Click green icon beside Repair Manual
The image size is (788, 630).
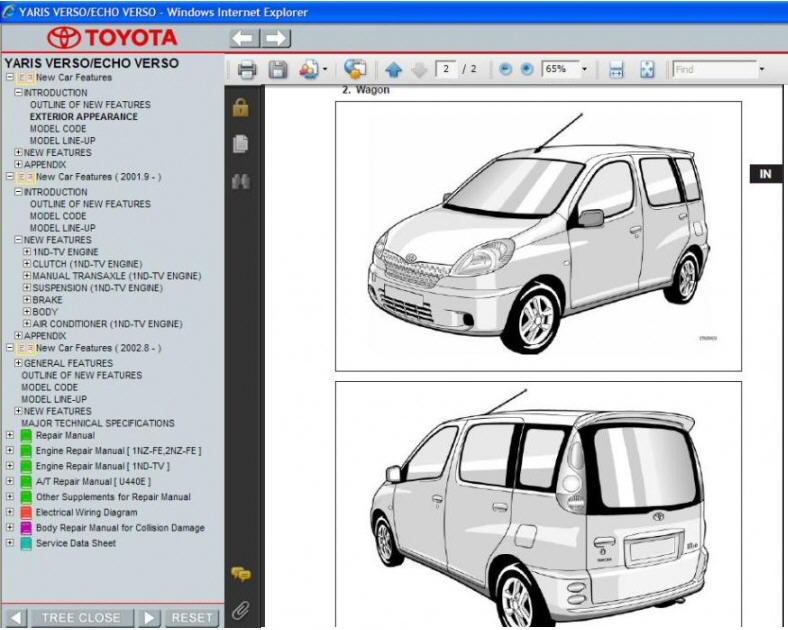click(x=26, y=436)
